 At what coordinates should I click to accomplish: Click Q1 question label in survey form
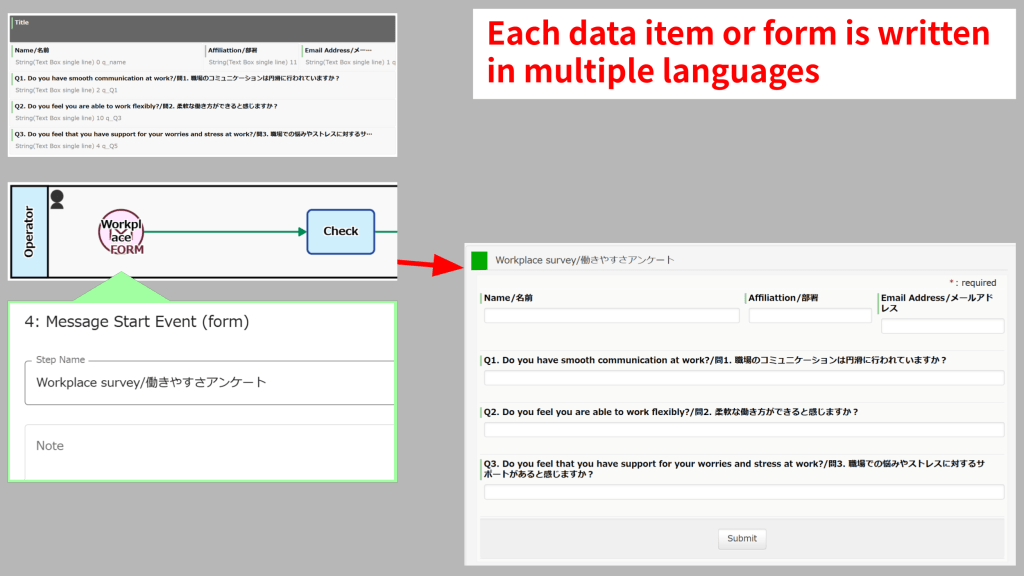pyautogui.click(x=715, y=360)
